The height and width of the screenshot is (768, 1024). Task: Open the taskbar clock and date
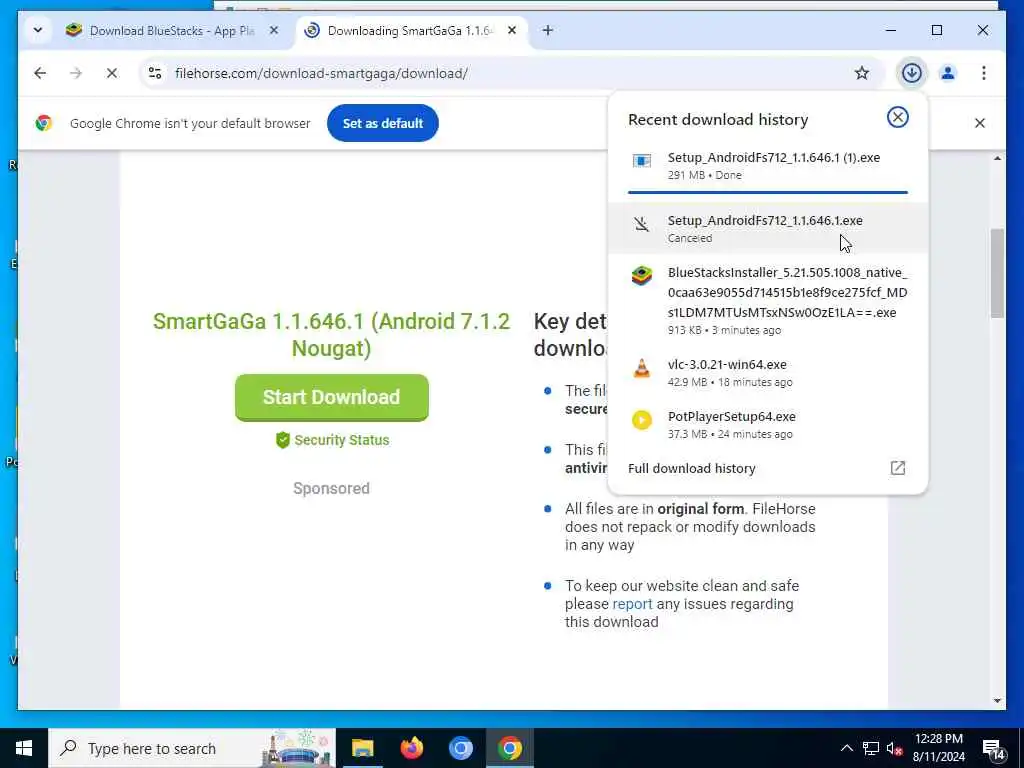click(x=938, y=748)
